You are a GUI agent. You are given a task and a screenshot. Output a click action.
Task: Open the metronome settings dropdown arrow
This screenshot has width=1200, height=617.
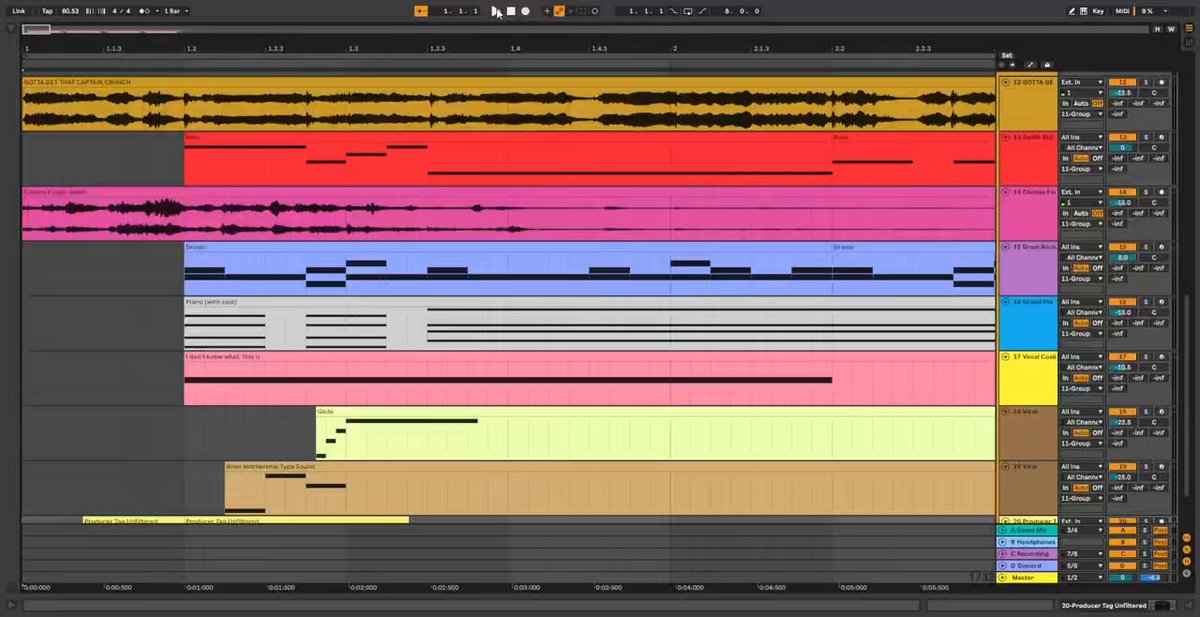pyautogui.click(x=157, y=11)
